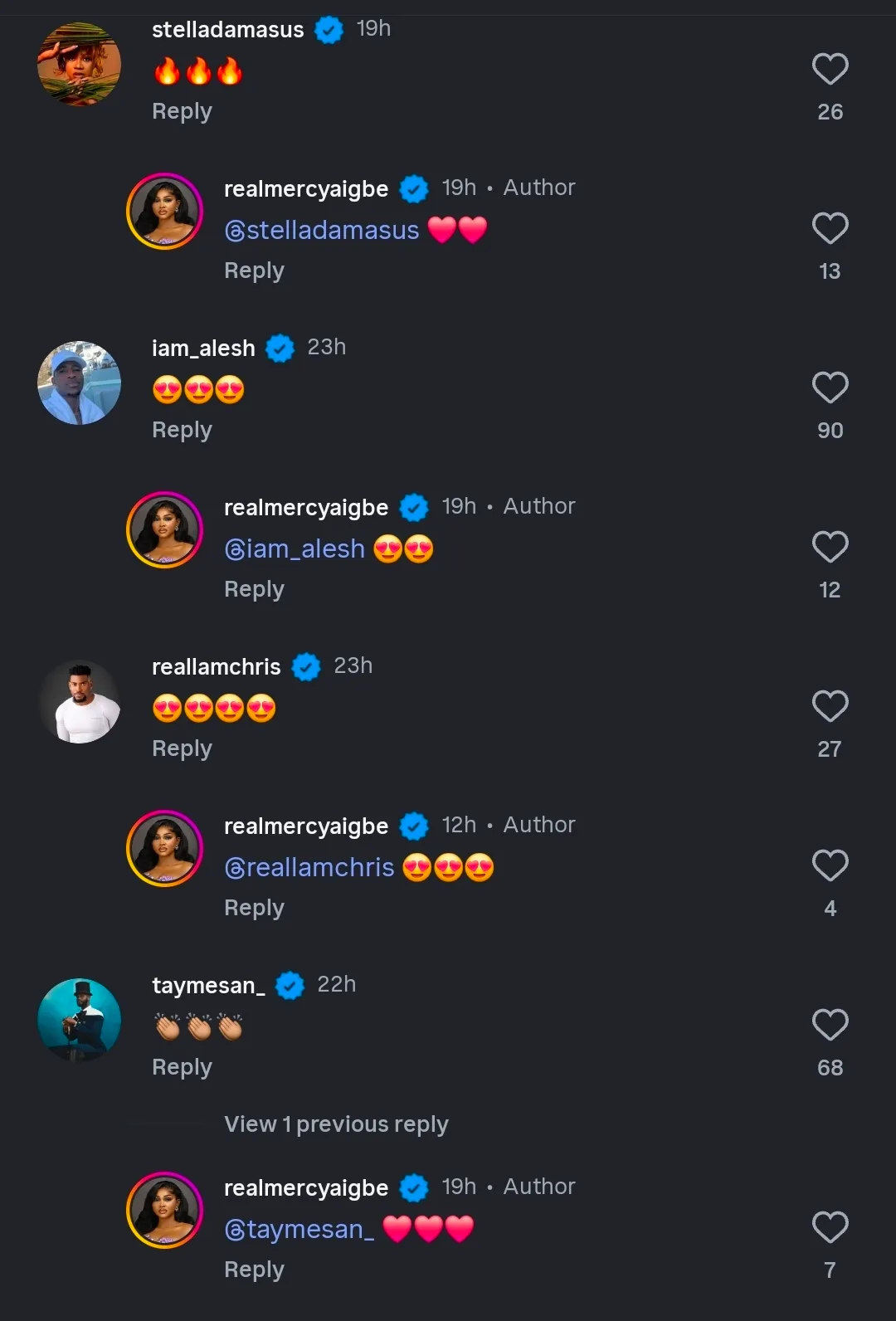Reply to taymesan_'s clapping comment
The image size is (896, 1321).
[182, 1067]
